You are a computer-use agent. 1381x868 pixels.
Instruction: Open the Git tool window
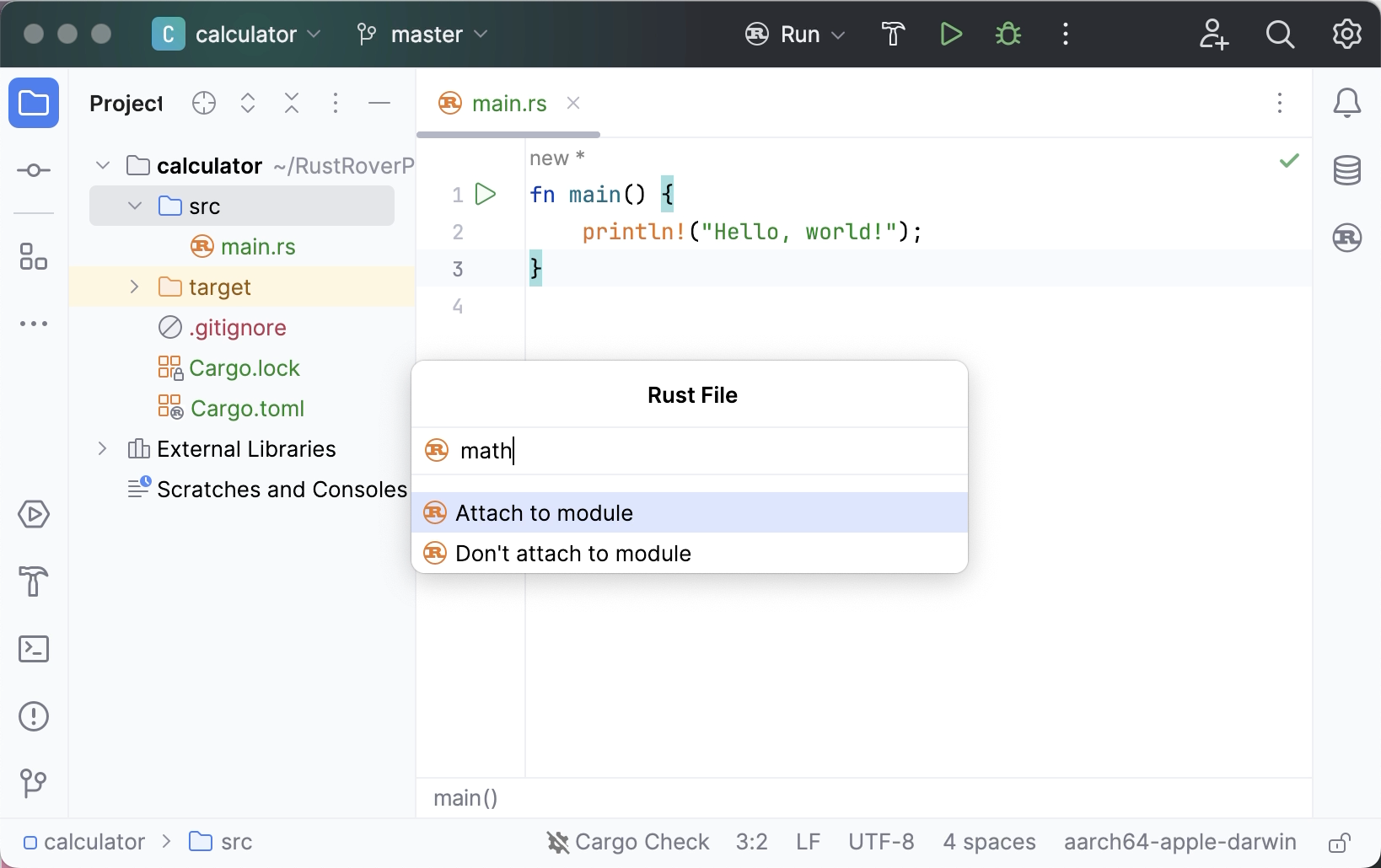coord(34,783)
